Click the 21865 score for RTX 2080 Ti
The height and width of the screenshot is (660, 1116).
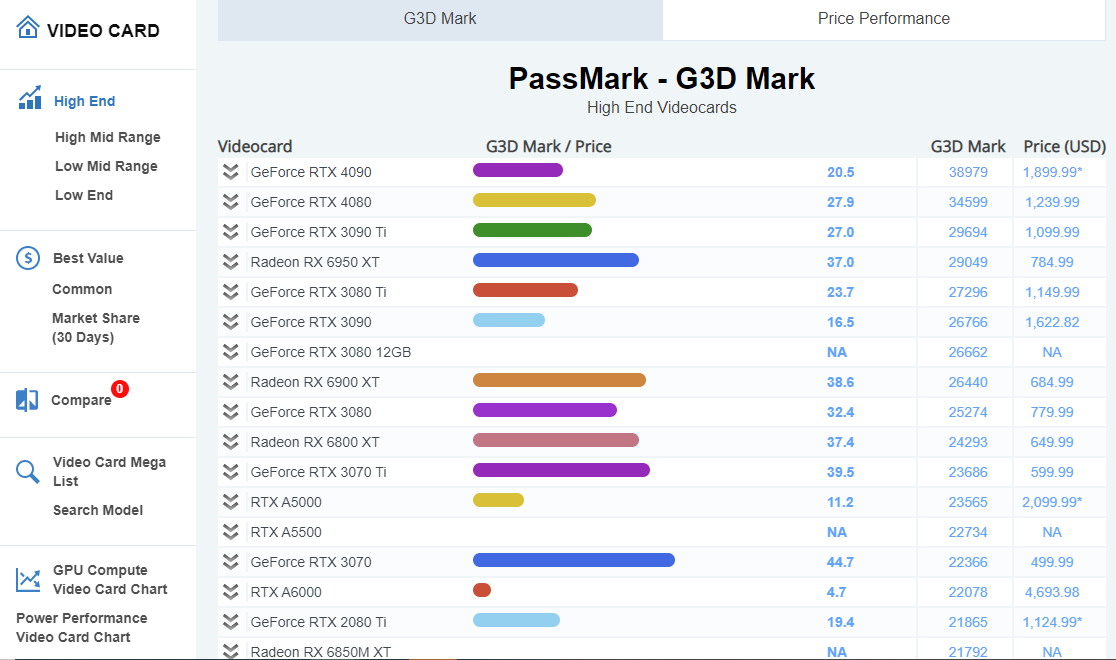pyautogui.click(x=968, y=622)
